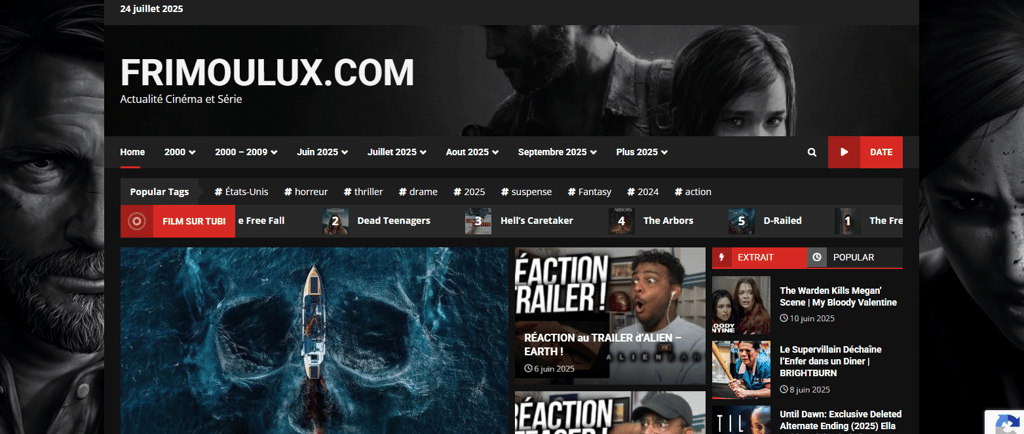
Task: Select the horreur tag
Action: [x=306, y=192]
